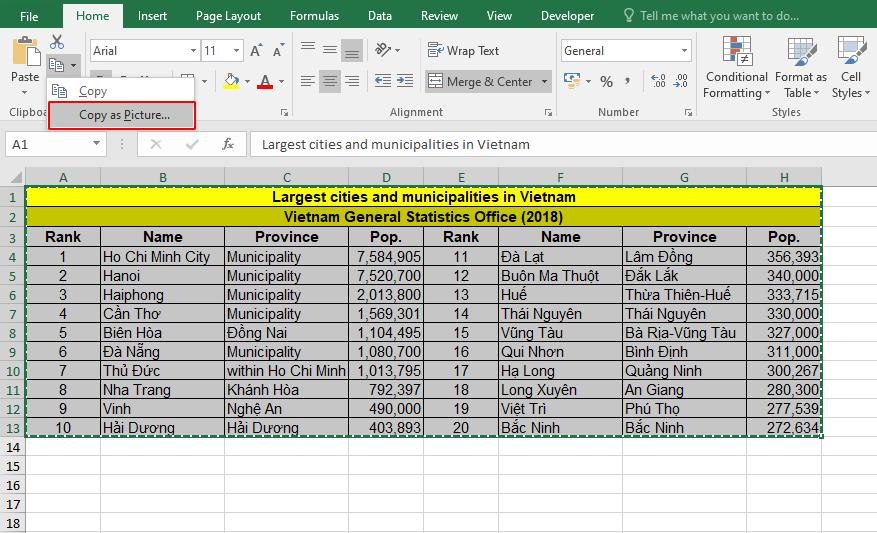Click the select all corner triangle

tap(16, 178)
